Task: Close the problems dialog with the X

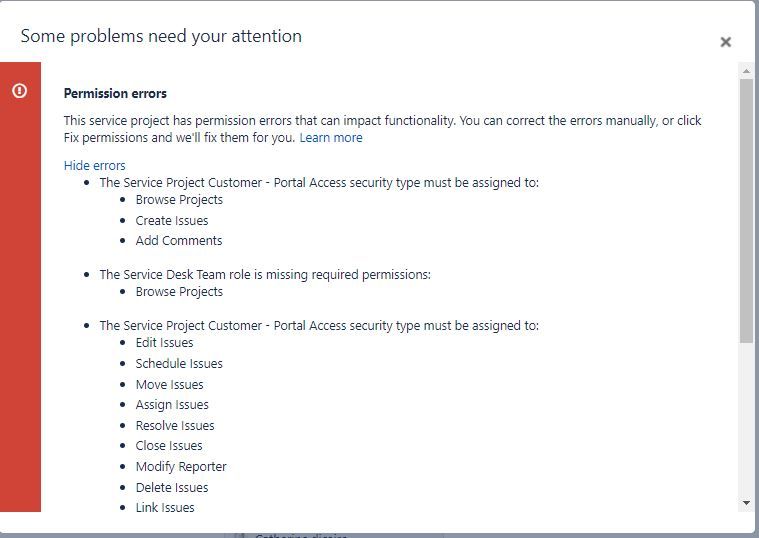Action: [725, 42]
